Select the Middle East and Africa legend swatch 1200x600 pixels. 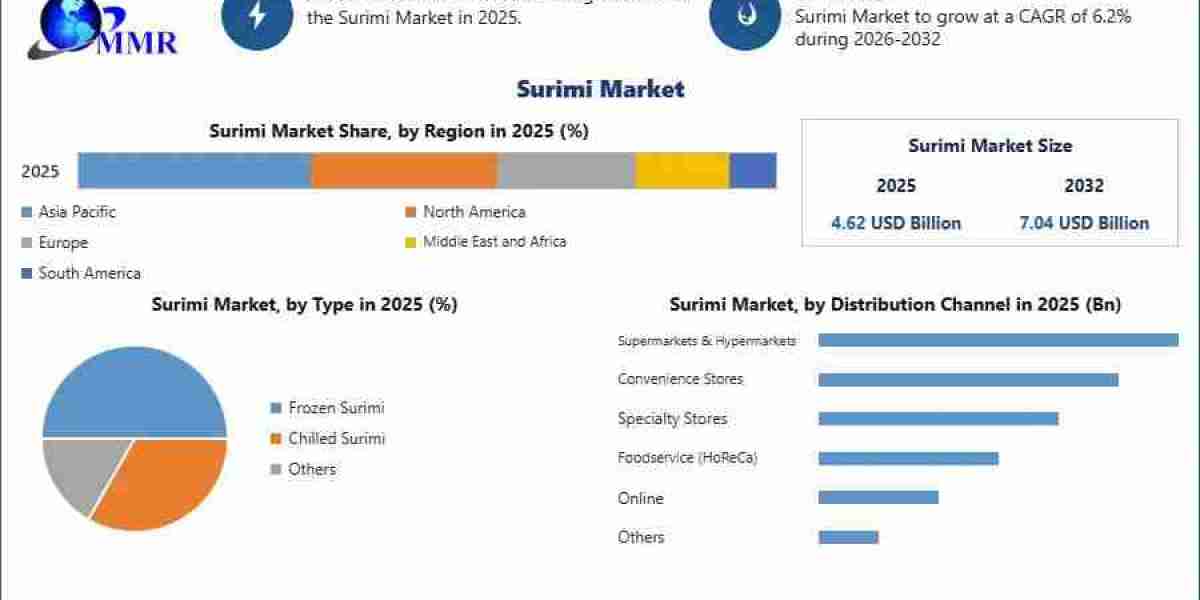[x=410, y=242]
